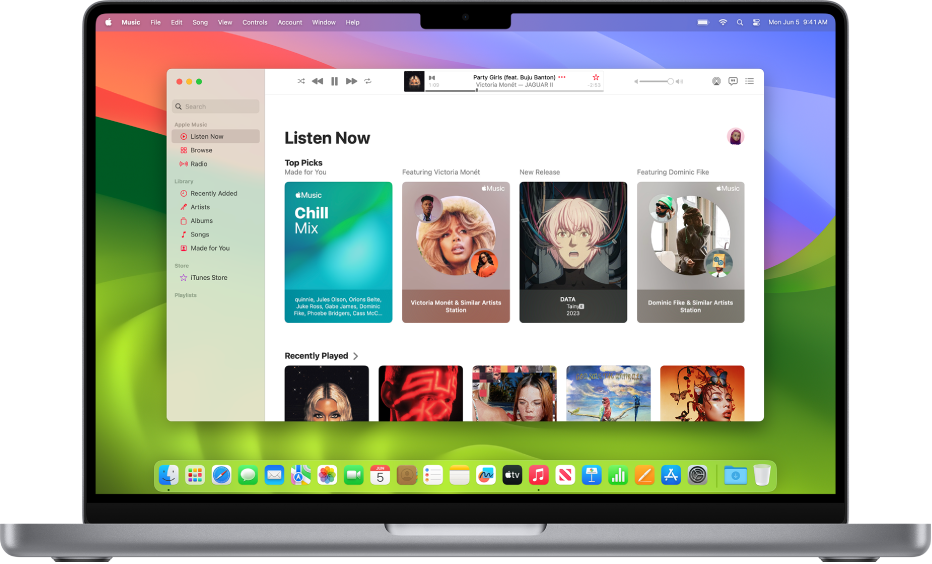The width and height of the screenshot is (932, 564).
Task: Open Apple TV from the Dock
Action: (x=512, y=475)
